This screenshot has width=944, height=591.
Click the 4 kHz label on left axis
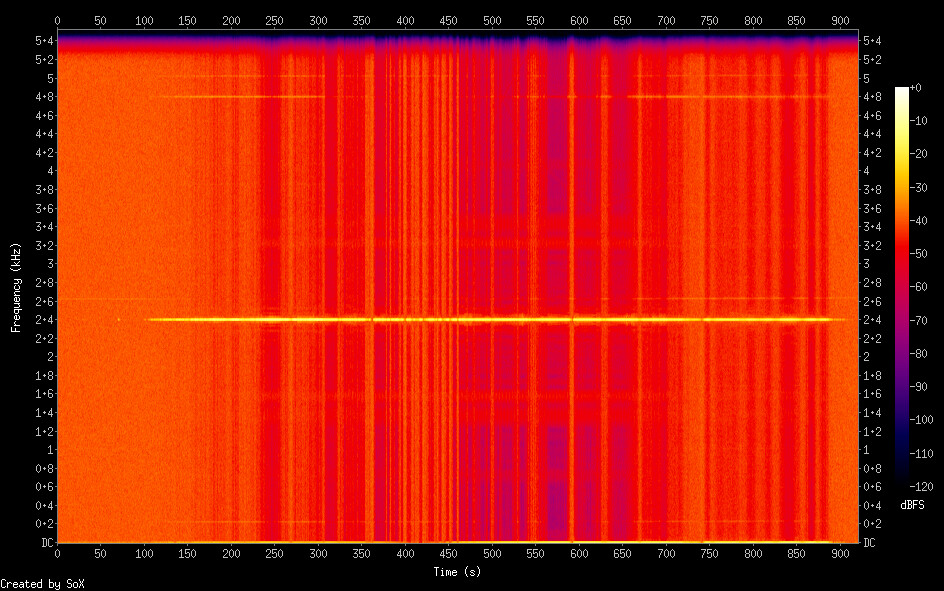[x=48, y=171]
